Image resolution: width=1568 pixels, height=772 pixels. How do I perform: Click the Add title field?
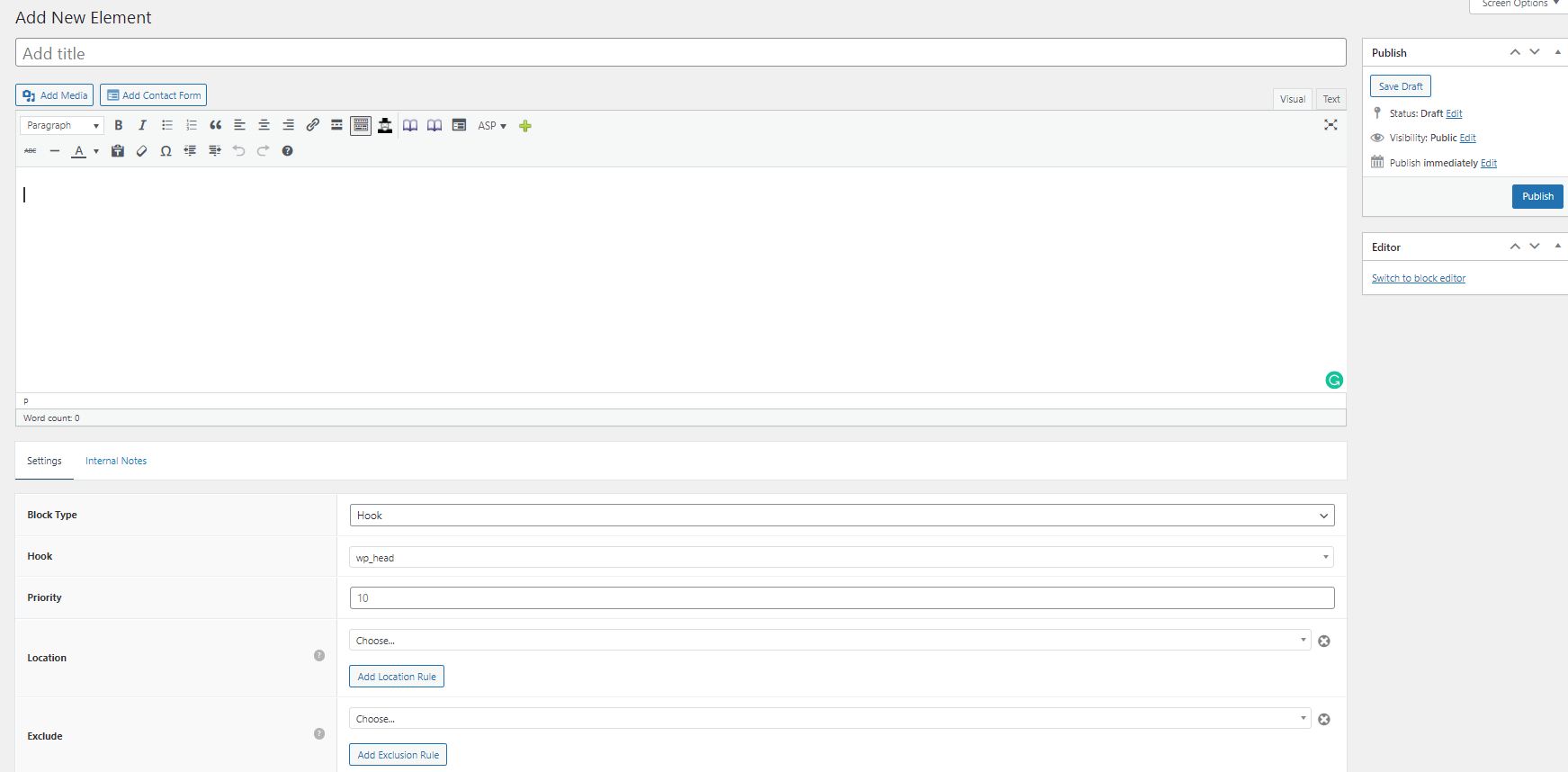point(681,53)
